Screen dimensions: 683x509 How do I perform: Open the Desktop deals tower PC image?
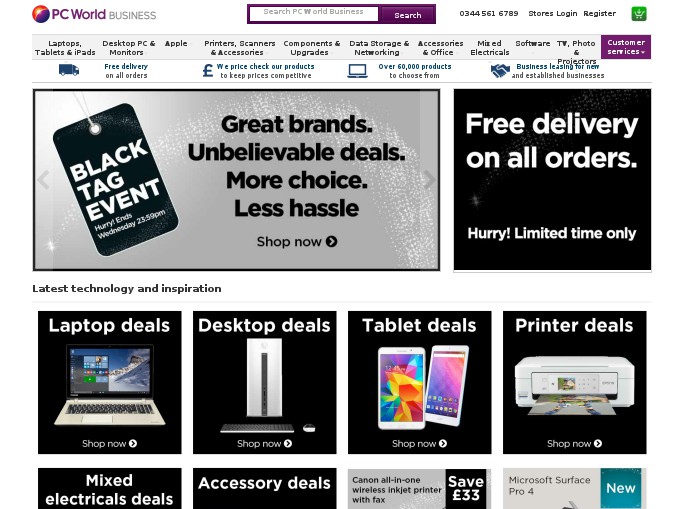264,378
